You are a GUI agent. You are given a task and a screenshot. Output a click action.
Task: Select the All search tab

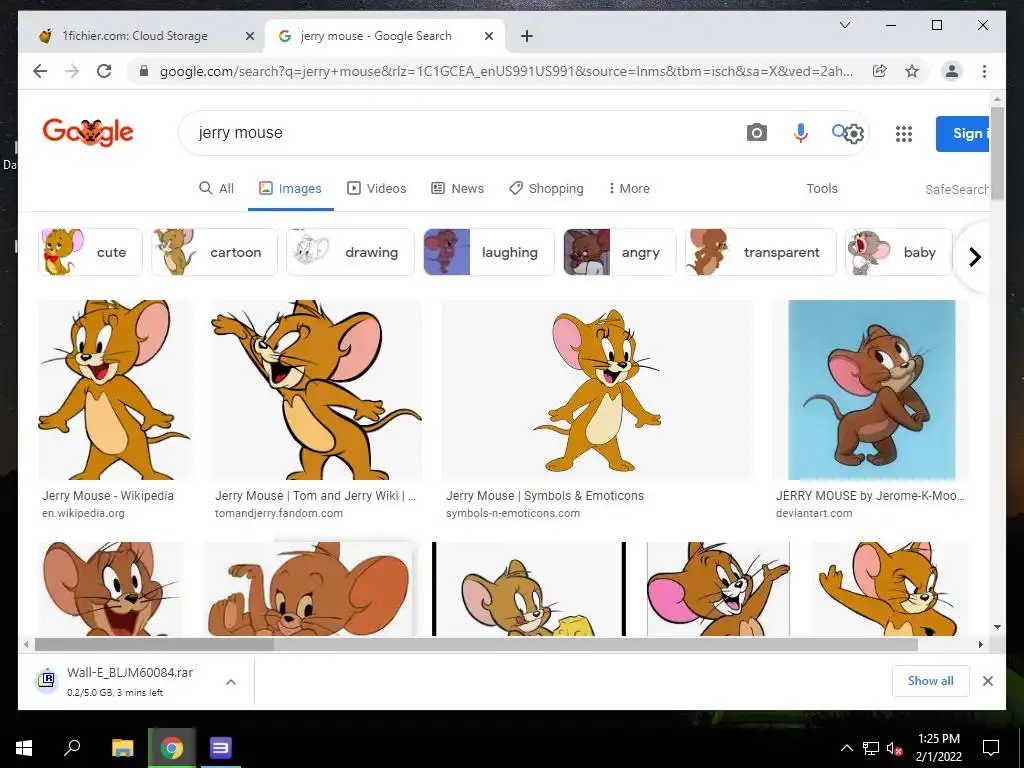[x=216, y=189]
